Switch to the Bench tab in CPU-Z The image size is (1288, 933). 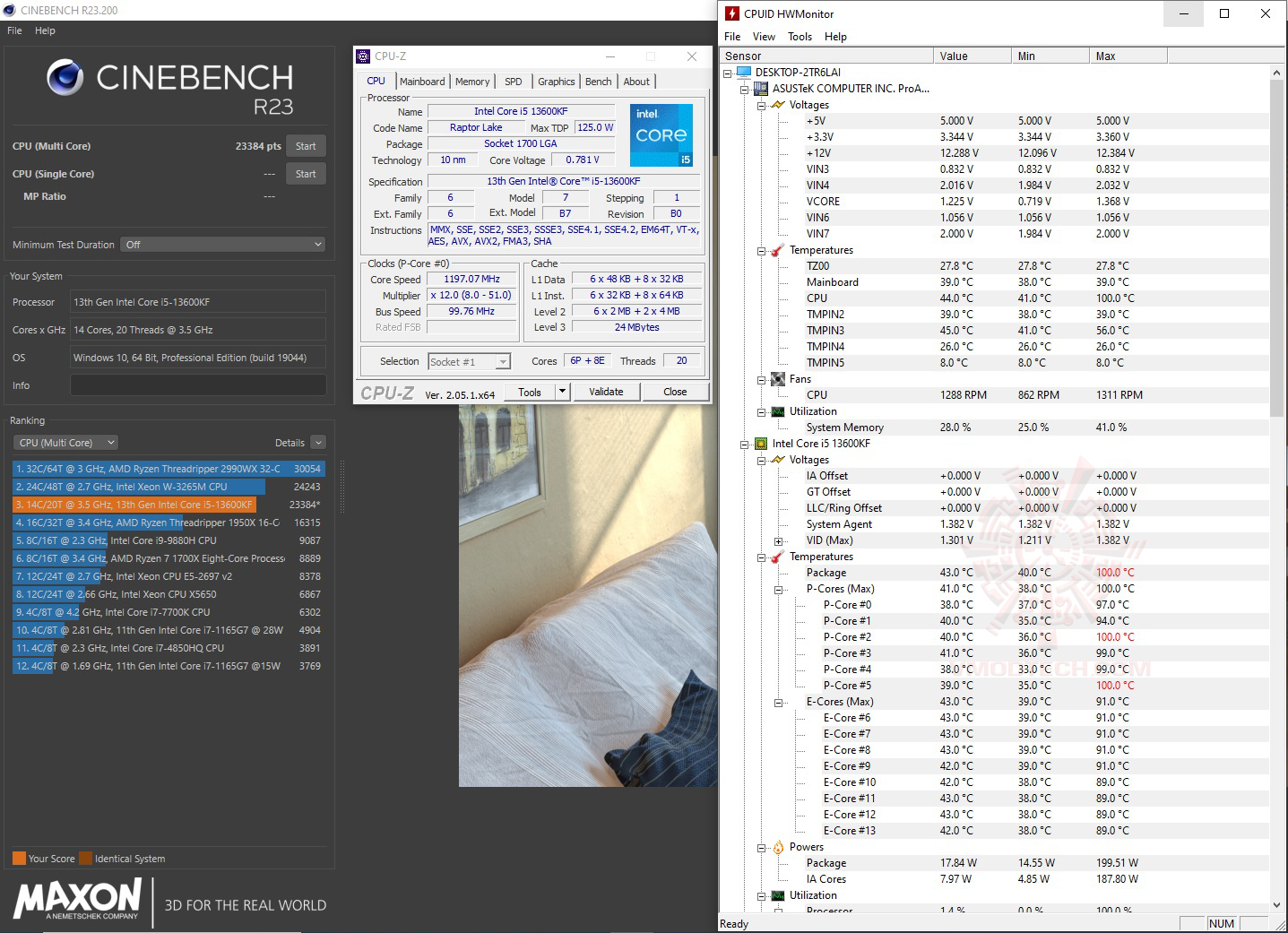click(x=598, y=82)
